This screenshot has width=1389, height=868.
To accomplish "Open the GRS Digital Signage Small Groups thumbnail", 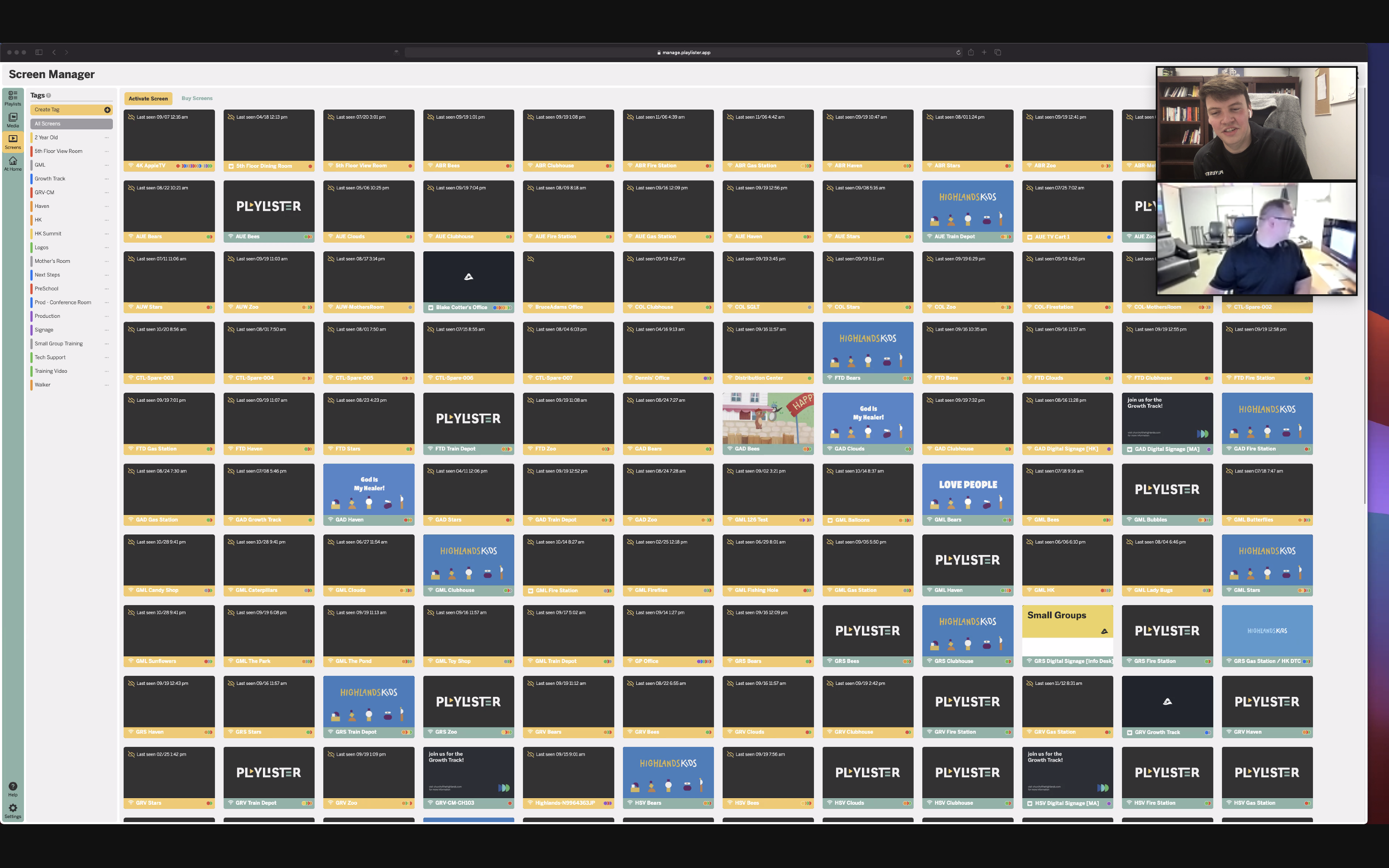I will point(1067,630).
